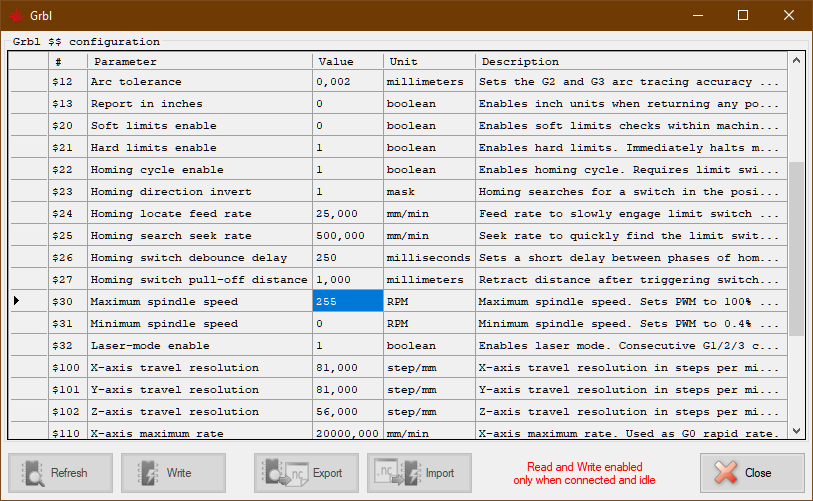Select the Arc tolerance value 0,002
Screen dimensions: 813x501
[x=347, y=81]
